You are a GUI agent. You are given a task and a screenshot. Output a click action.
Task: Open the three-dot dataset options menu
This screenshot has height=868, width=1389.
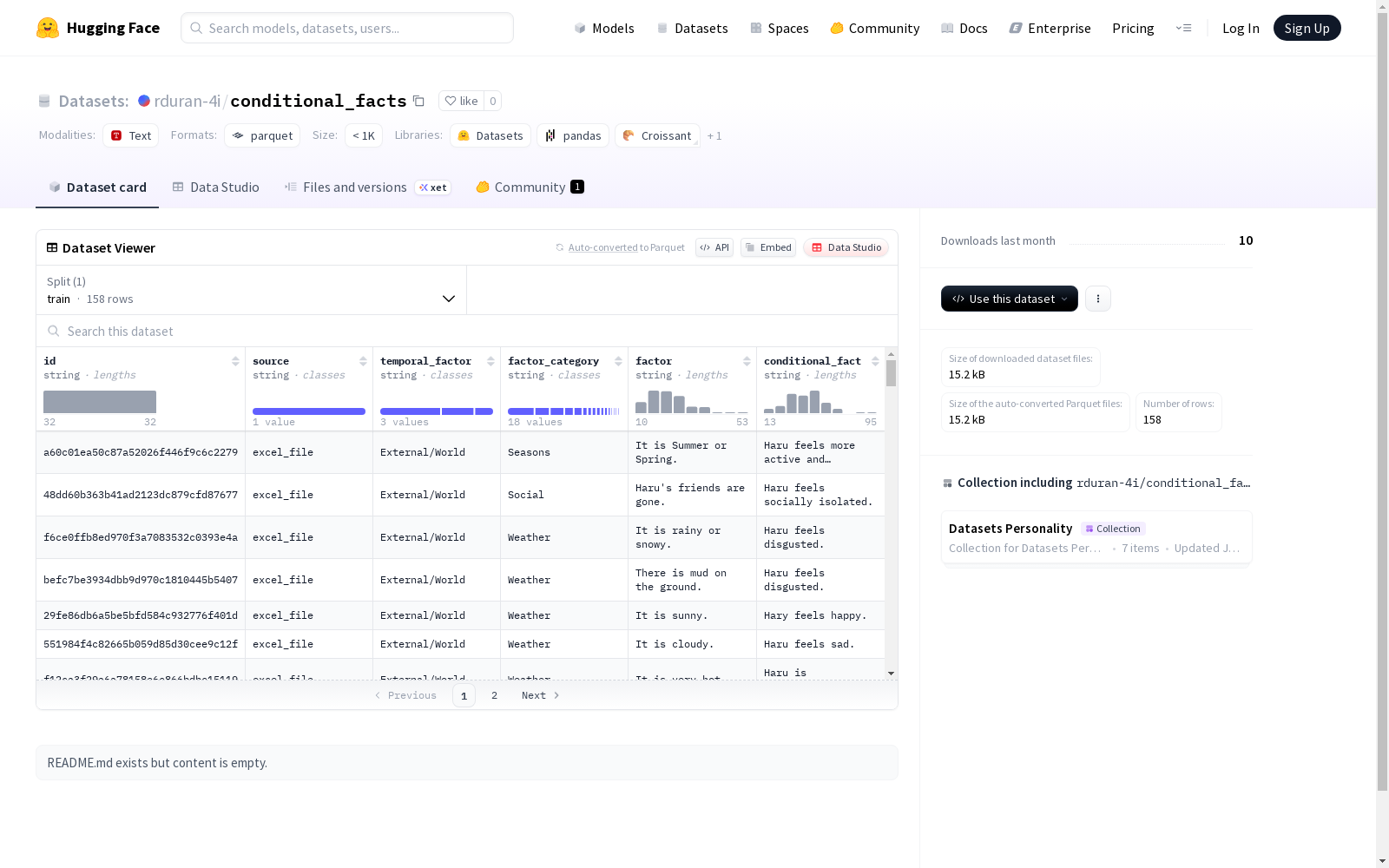[x=1098, y=299]
